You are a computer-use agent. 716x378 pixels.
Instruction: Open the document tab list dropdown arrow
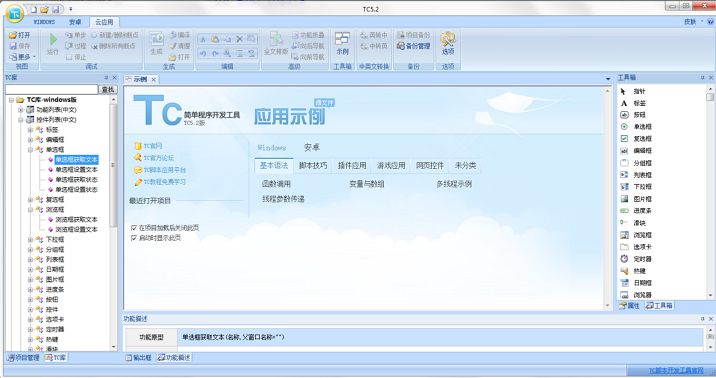(x=608, y=79)
